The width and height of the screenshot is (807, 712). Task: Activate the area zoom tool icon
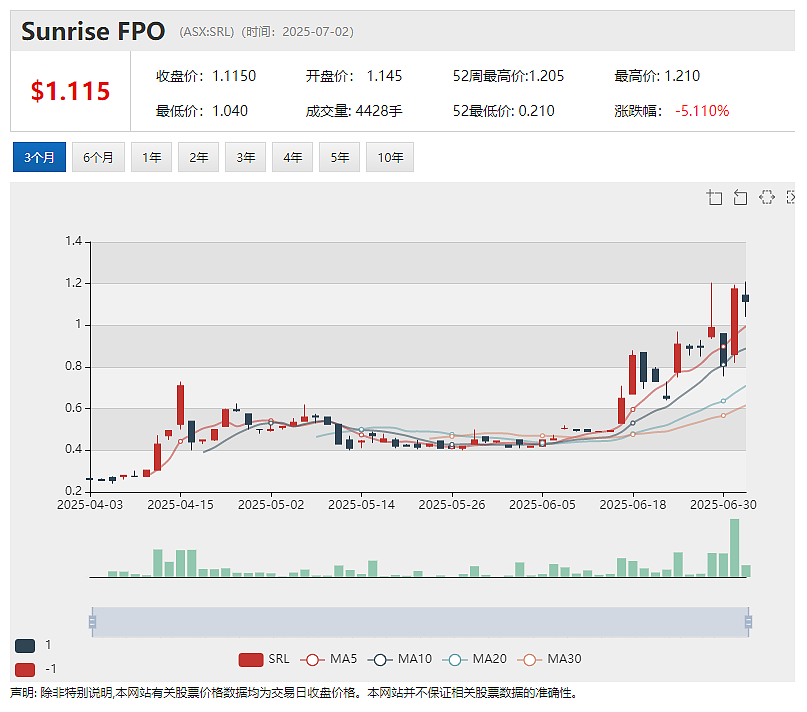pyautogui.click(x=714, y=197)
